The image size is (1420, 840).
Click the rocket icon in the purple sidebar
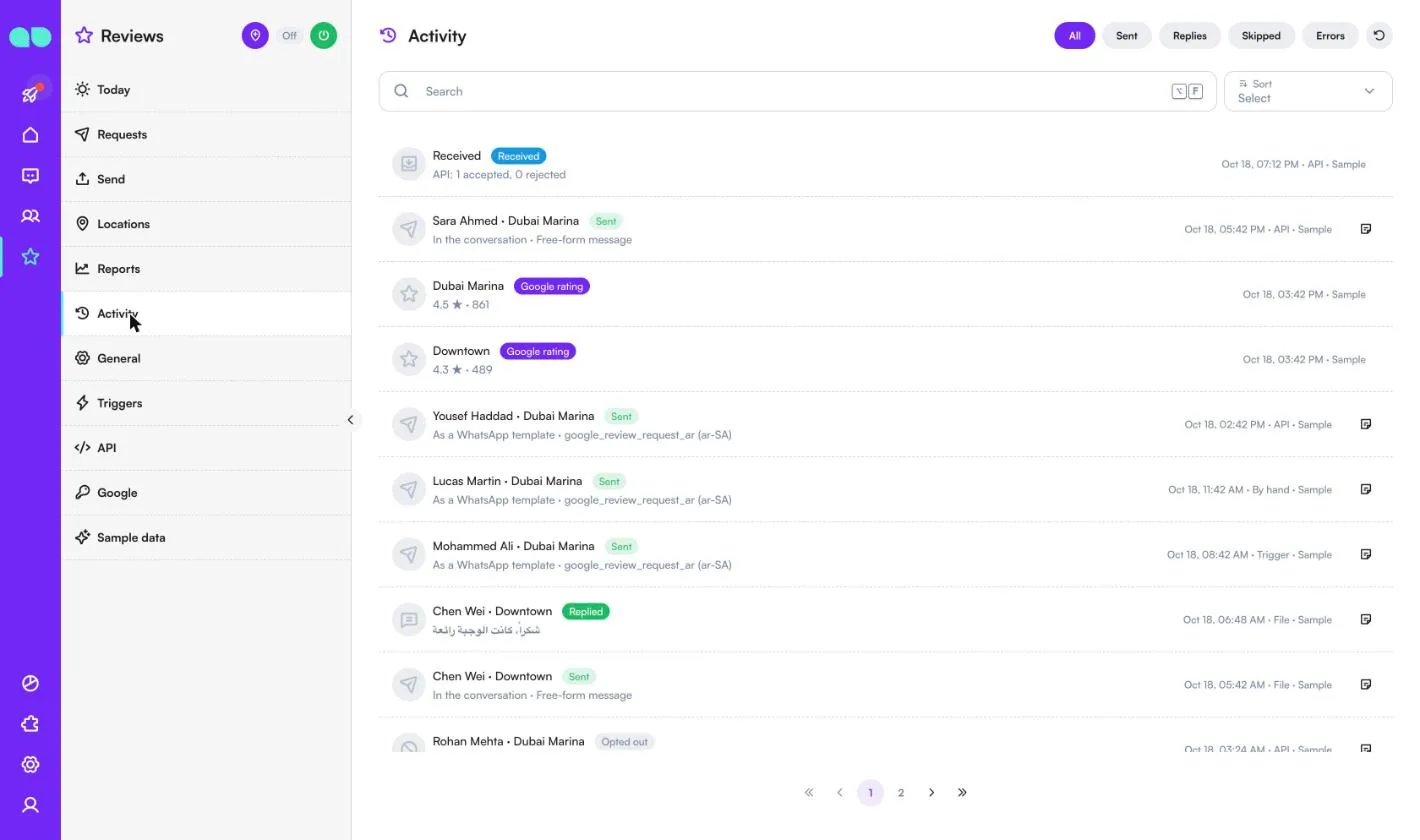(30, 94)
